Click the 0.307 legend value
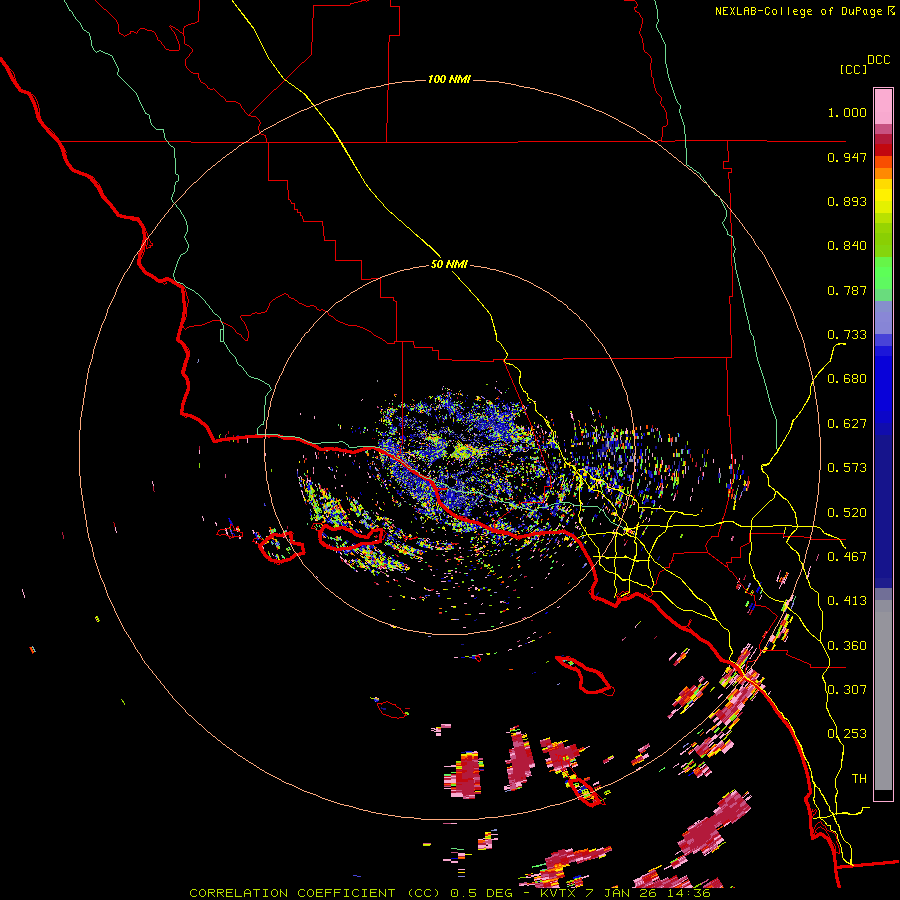The width and height of the screenshot is (900, 900). (x=847, y=689)
